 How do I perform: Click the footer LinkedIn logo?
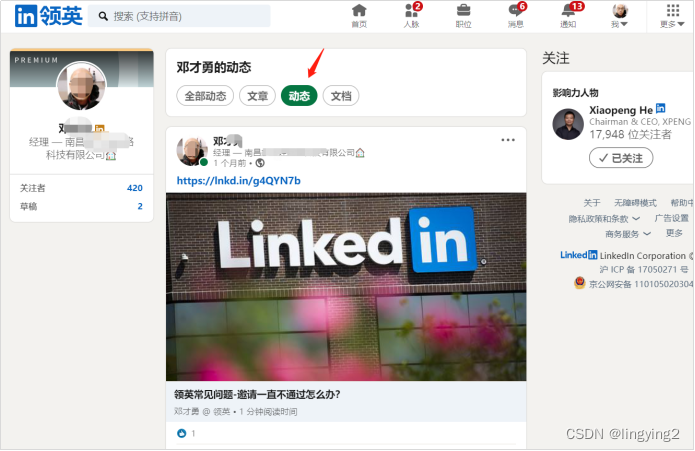578,255
